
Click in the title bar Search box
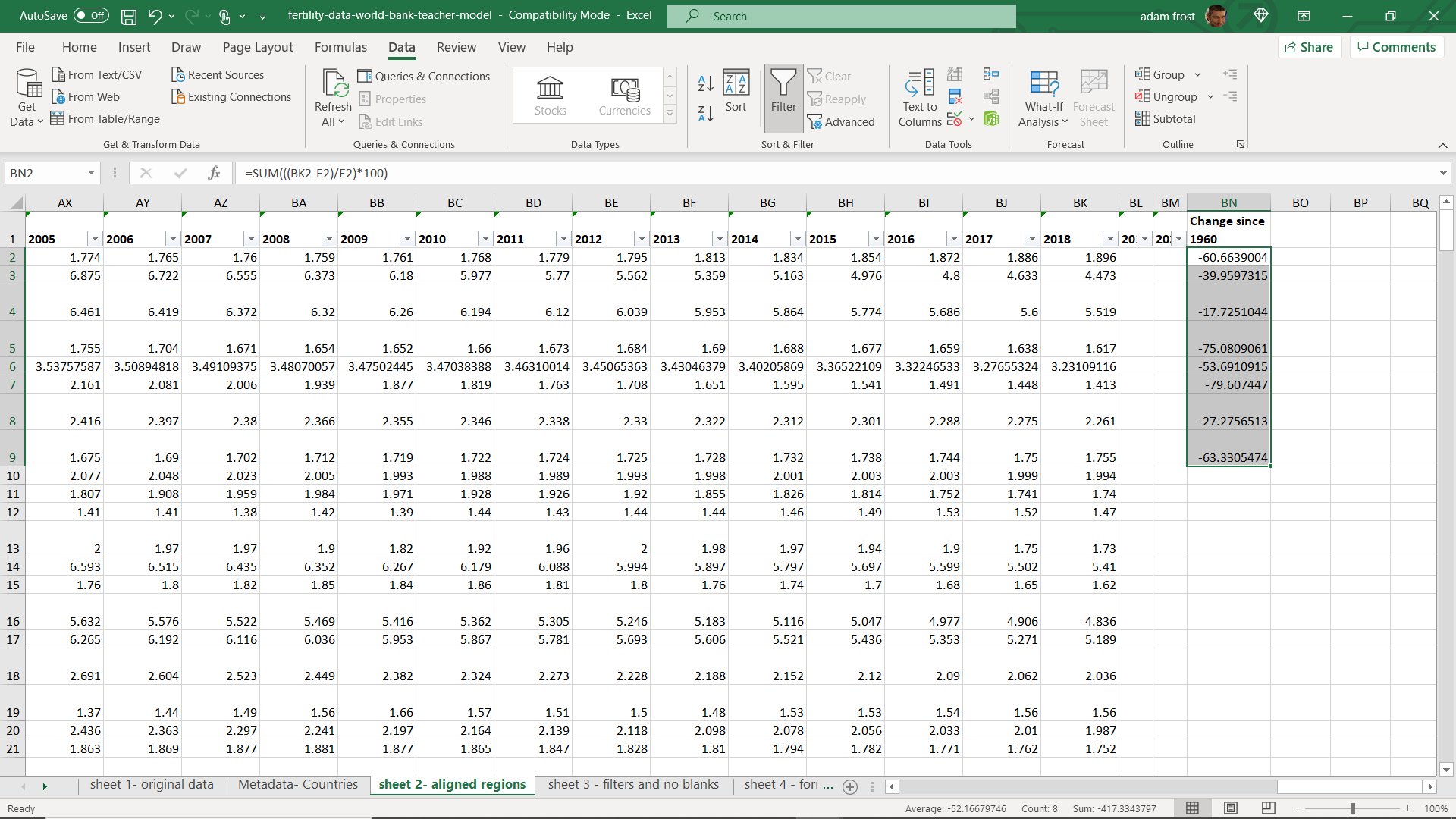click(842, 16)
